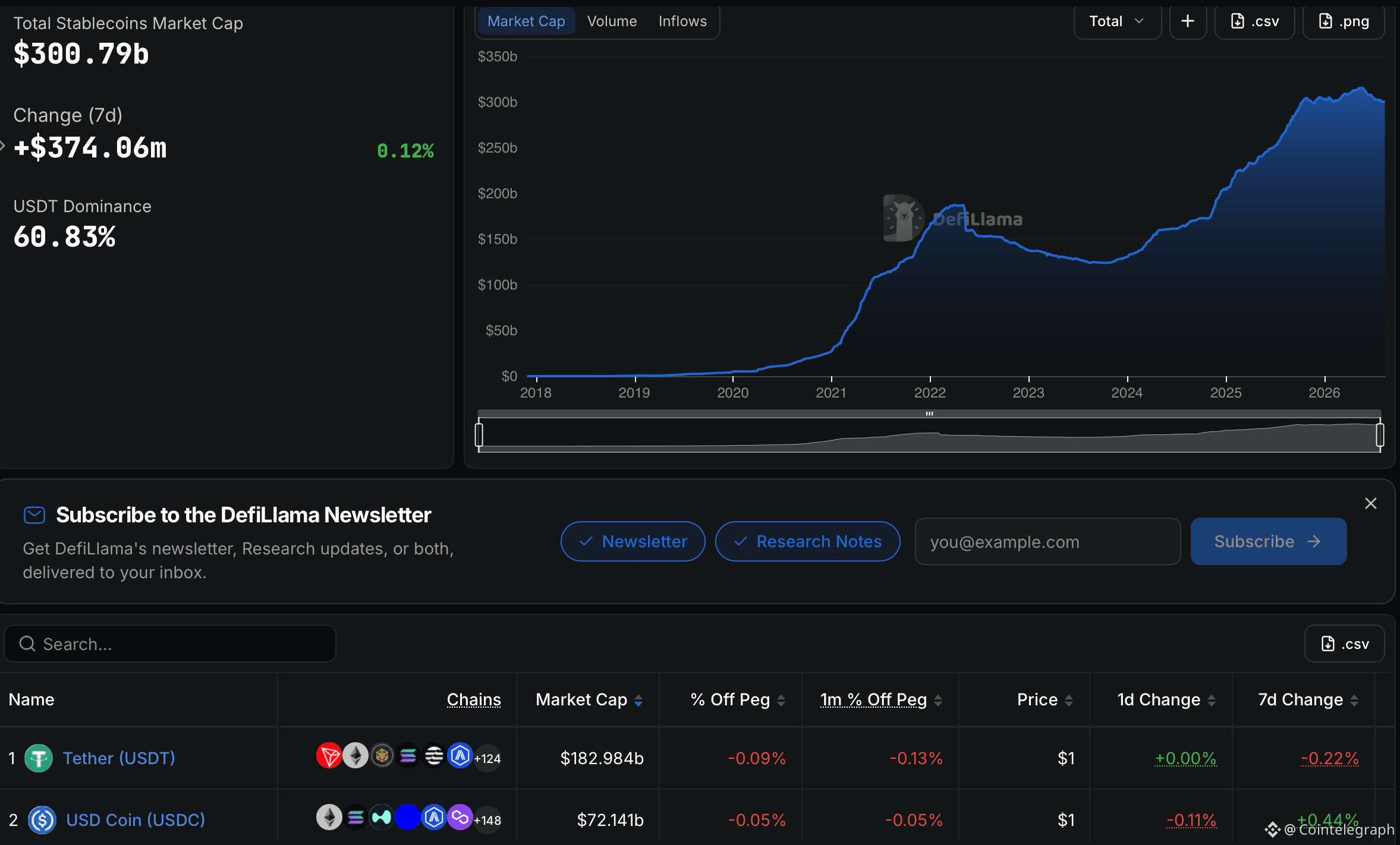Export chart as .png image

1344,21
